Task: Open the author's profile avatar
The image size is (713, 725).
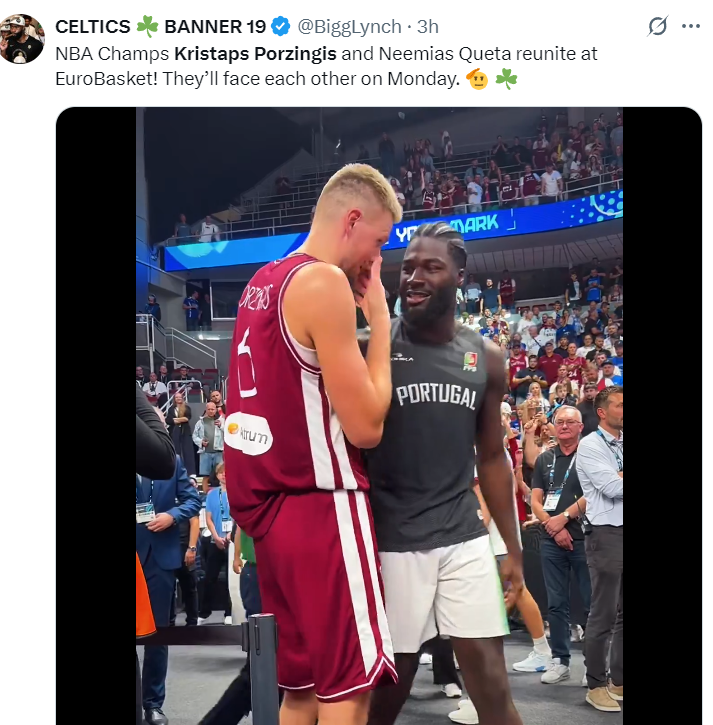Action: 22,39
